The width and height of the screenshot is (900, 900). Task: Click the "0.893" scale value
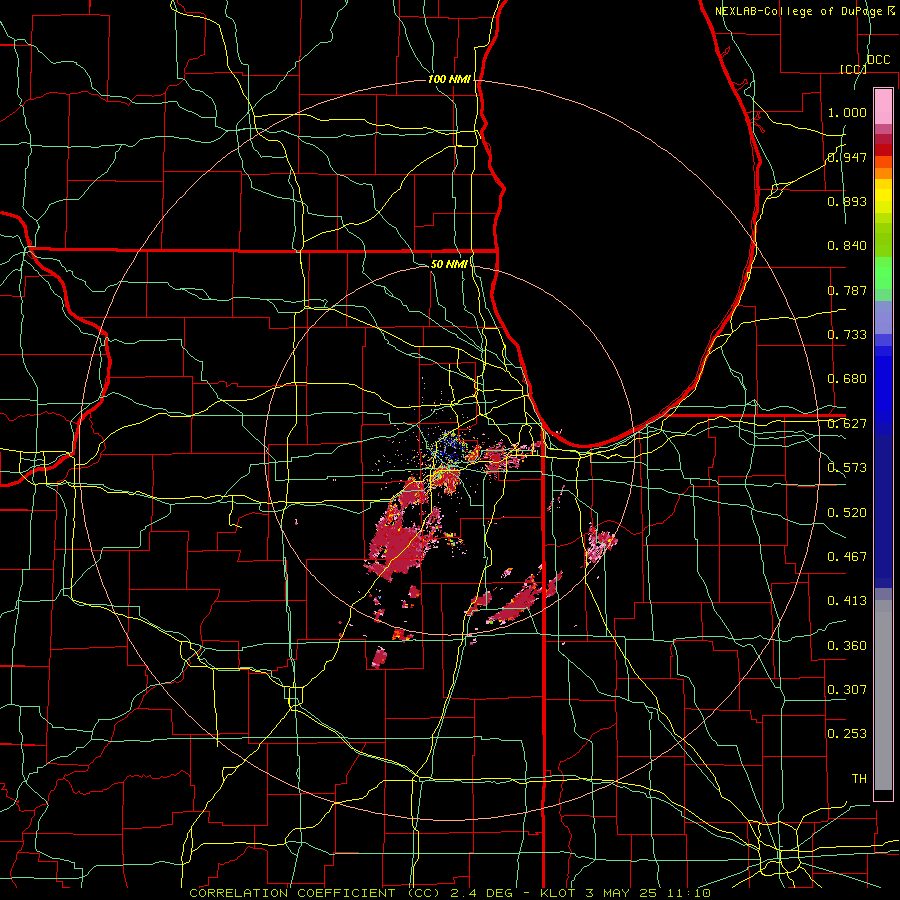[847, 201]
